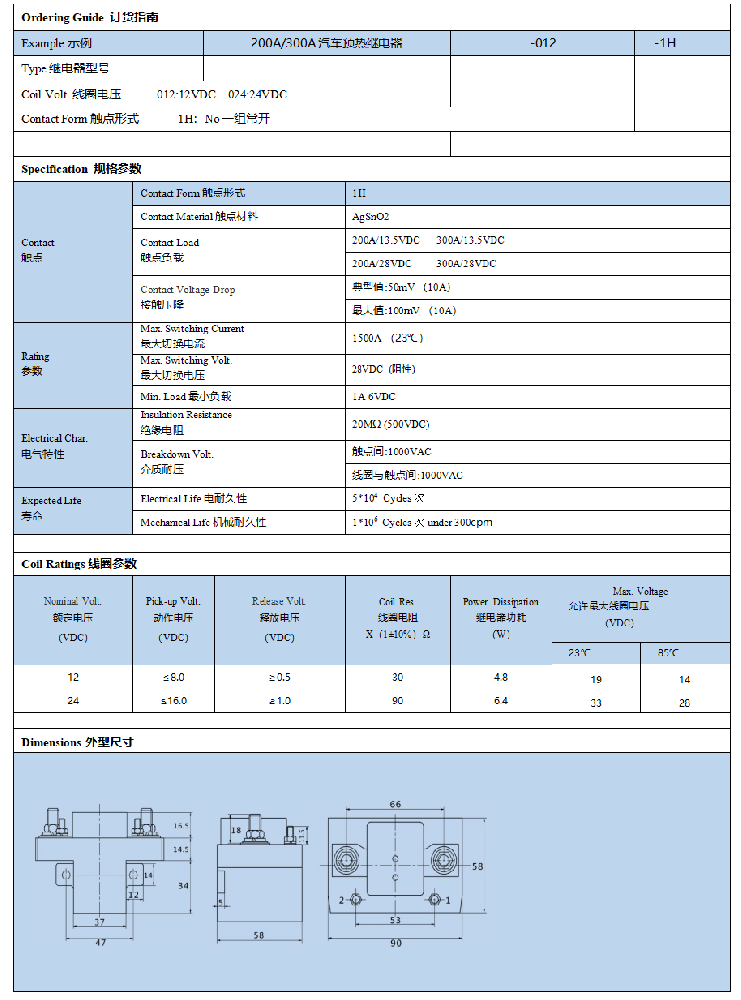Viewport: 741px width, 1000px height.
Task: Click the 'Coil Volt' label row
Action: pos(154,94)
